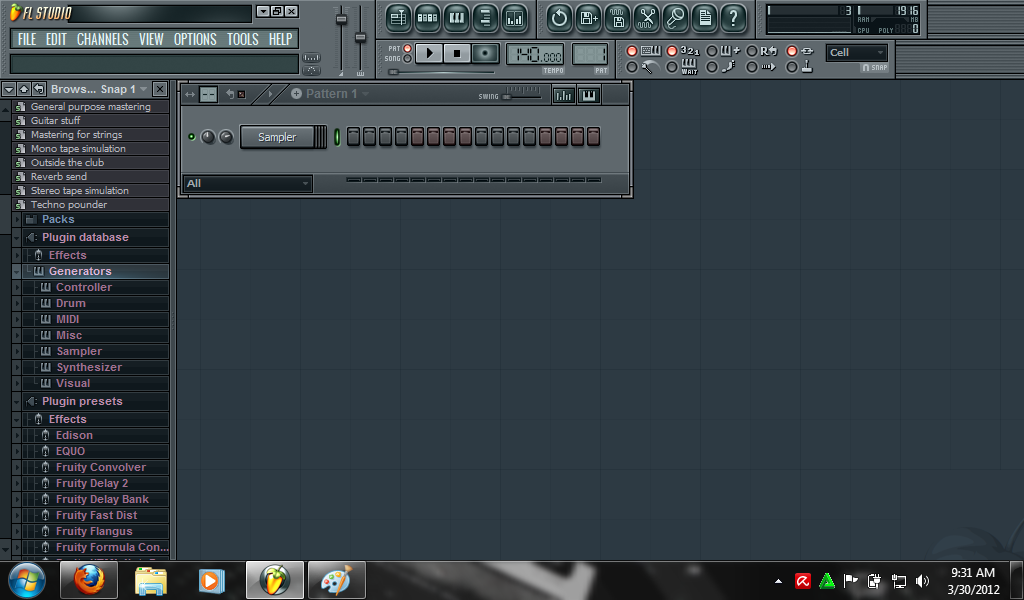This screenshot has height=600, width=1024.
Task: Expand the Synthesizer generators folder
Action: click(17, 368)
